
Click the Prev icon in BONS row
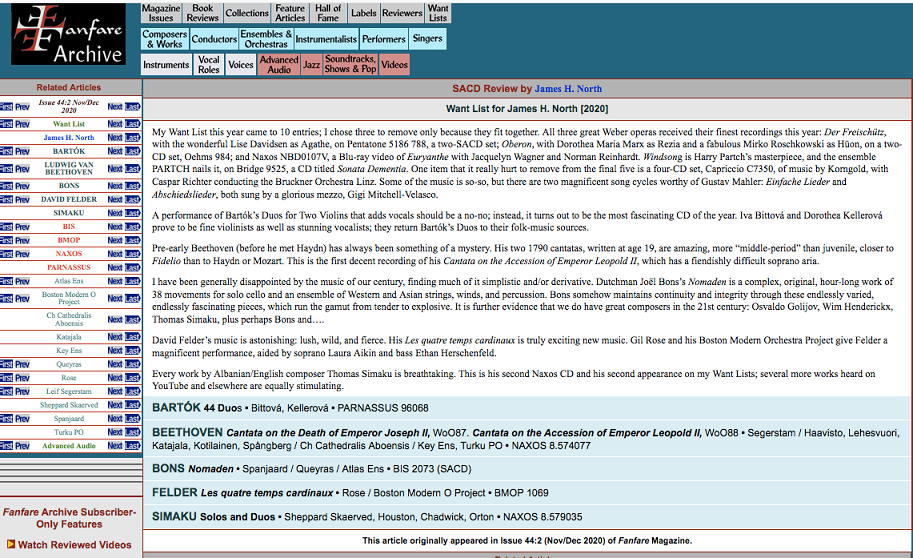(22, 186)
